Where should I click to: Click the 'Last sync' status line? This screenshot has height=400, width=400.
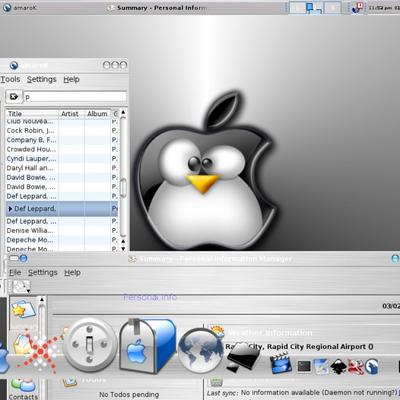[x=303, y=393]
